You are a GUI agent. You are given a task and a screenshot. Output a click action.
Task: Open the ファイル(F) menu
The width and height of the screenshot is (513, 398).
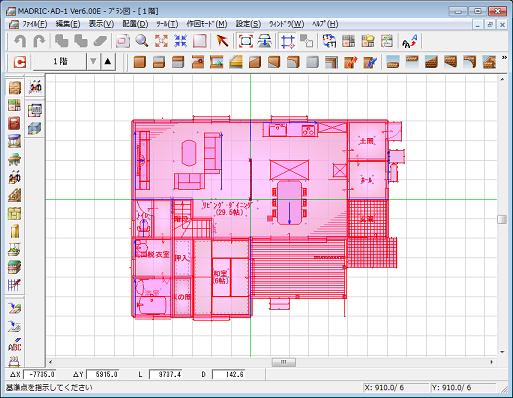point(35,24)
